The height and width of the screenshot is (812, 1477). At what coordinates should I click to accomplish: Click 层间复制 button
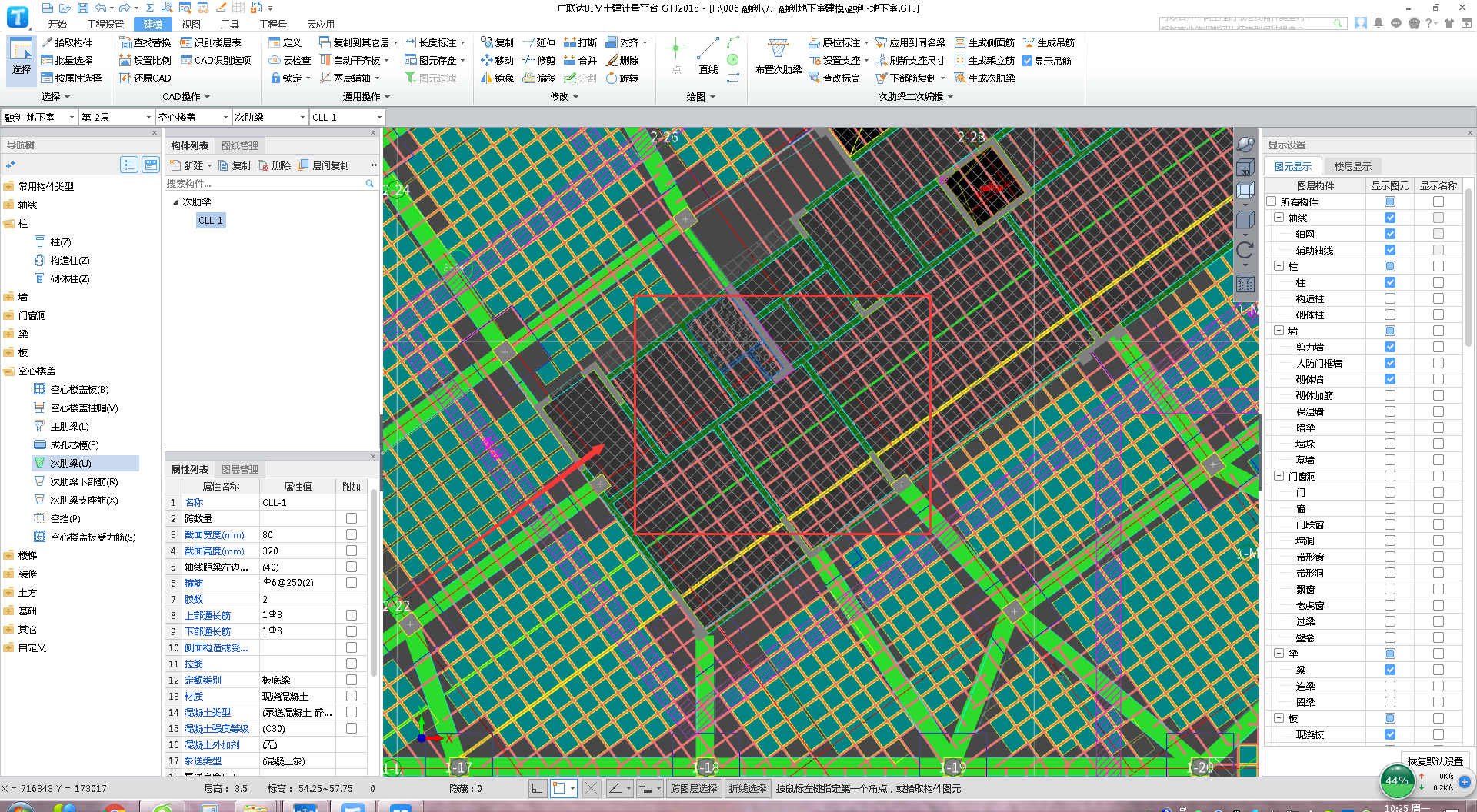click(x=323, y=165)
